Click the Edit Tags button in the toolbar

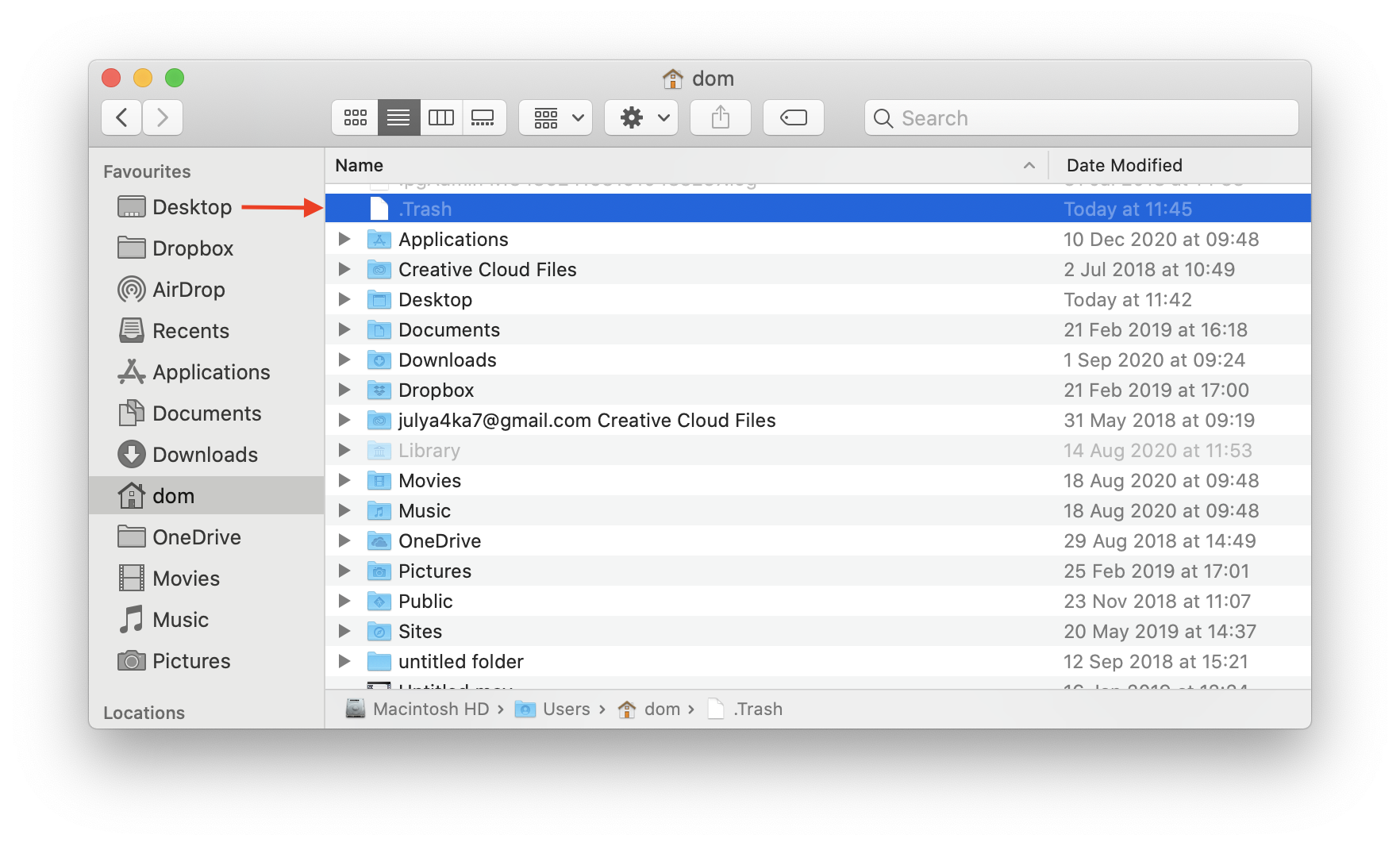coord(793,117)
